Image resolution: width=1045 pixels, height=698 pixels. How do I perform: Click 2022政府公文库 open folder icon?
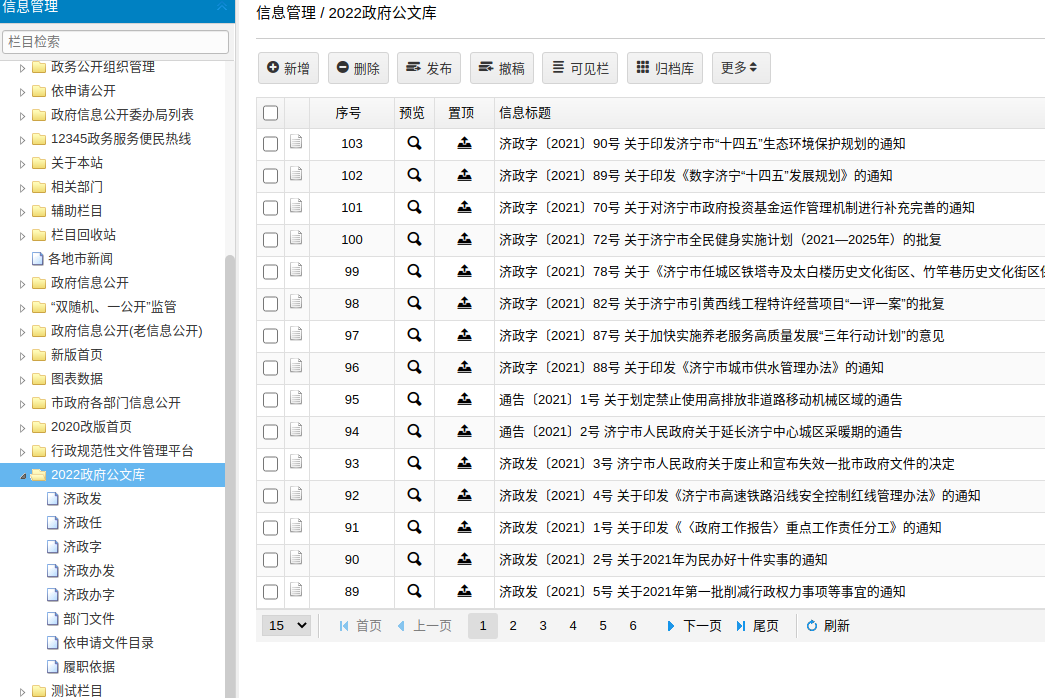39,475
